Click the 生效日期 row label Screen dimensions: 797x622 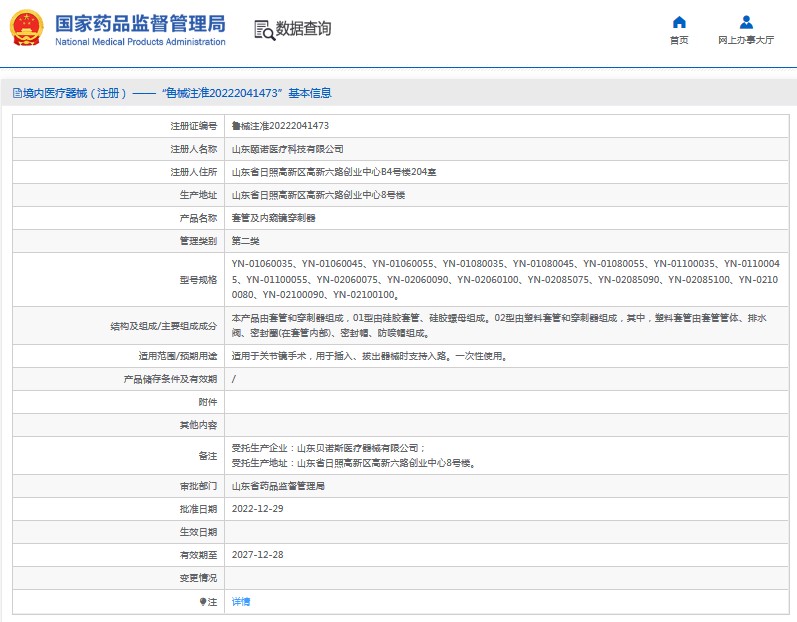click(198, 532)
